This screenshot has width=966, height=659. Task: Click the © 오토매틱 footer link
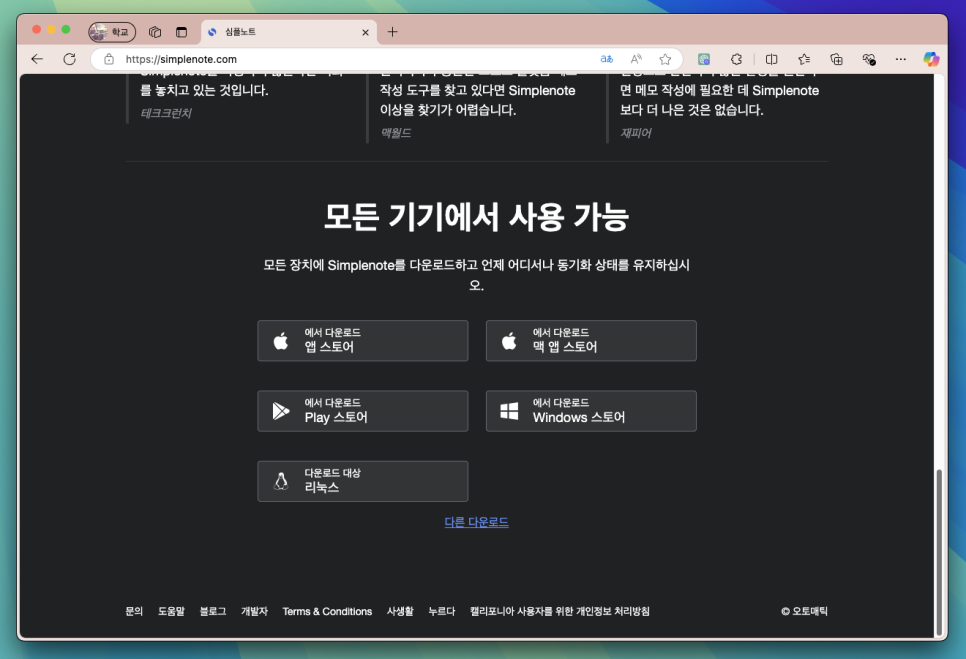pos(805,611)
